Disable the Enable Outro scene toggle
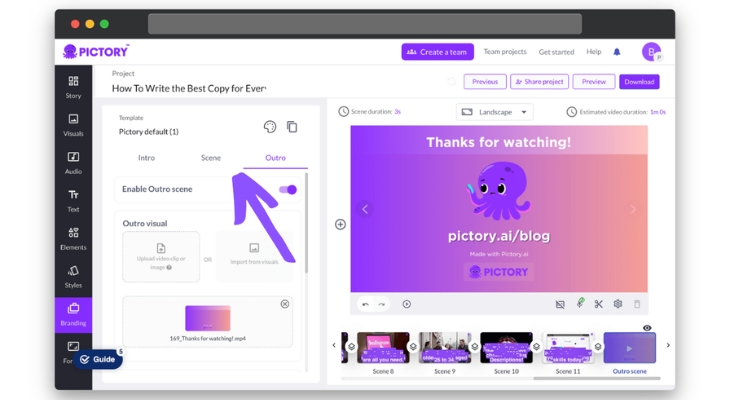730x400 pixels. pos(288,189)
